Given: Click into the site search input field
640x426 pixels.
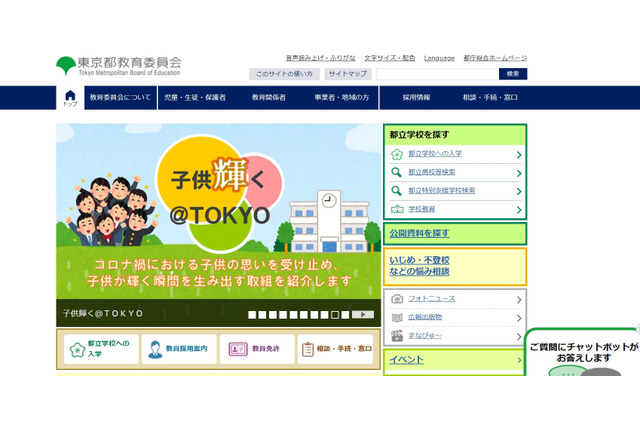Looking at the screenshot, I should click(x=437, y=74).
